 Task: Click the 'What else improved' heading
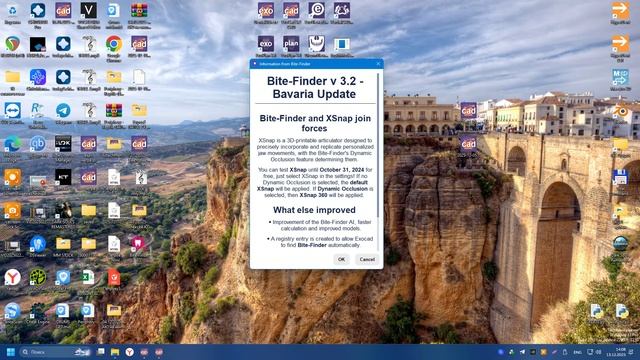(x=314, y=210)
